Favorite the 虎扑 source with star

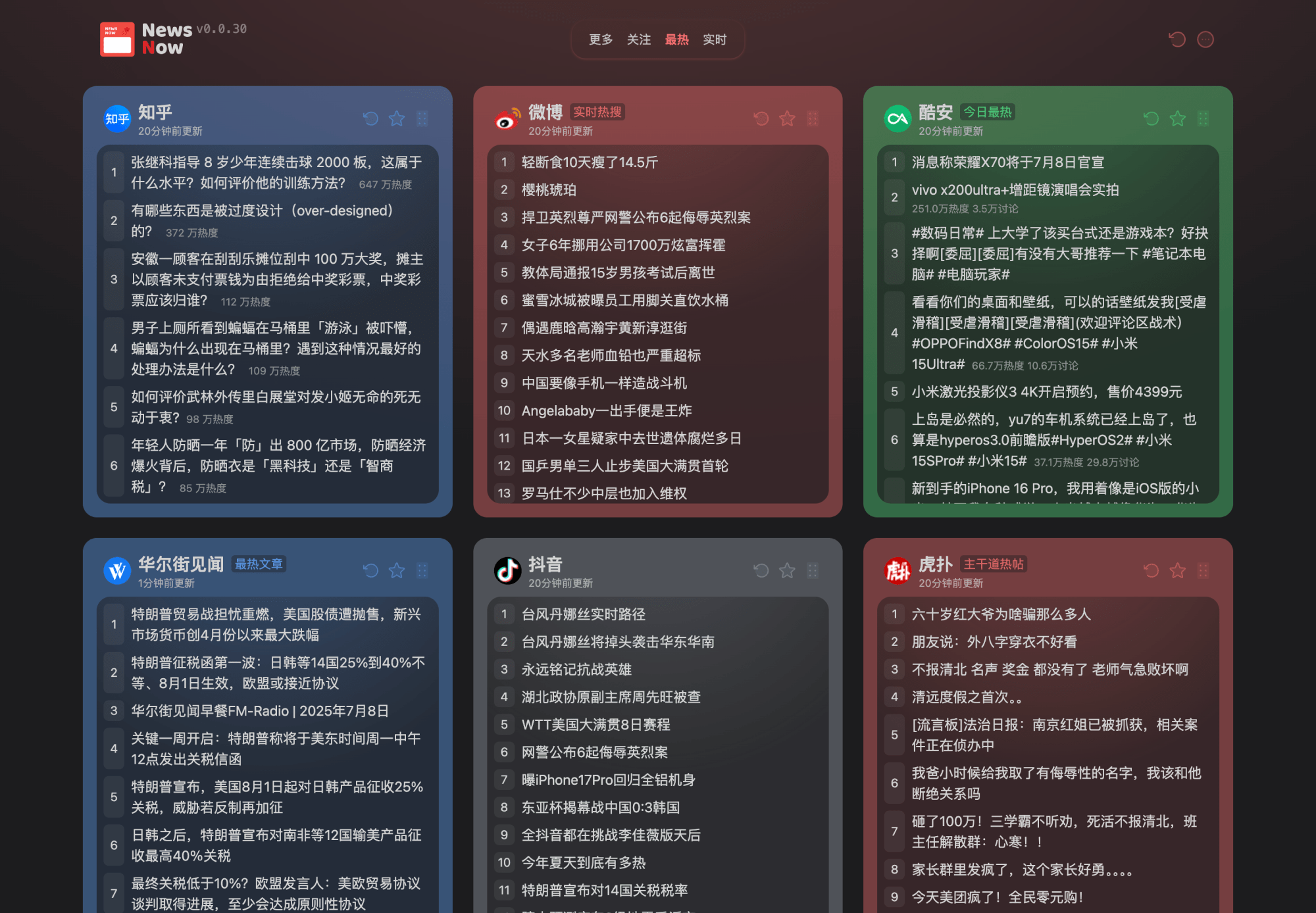pyautogui.click(x=1177, y=570)
